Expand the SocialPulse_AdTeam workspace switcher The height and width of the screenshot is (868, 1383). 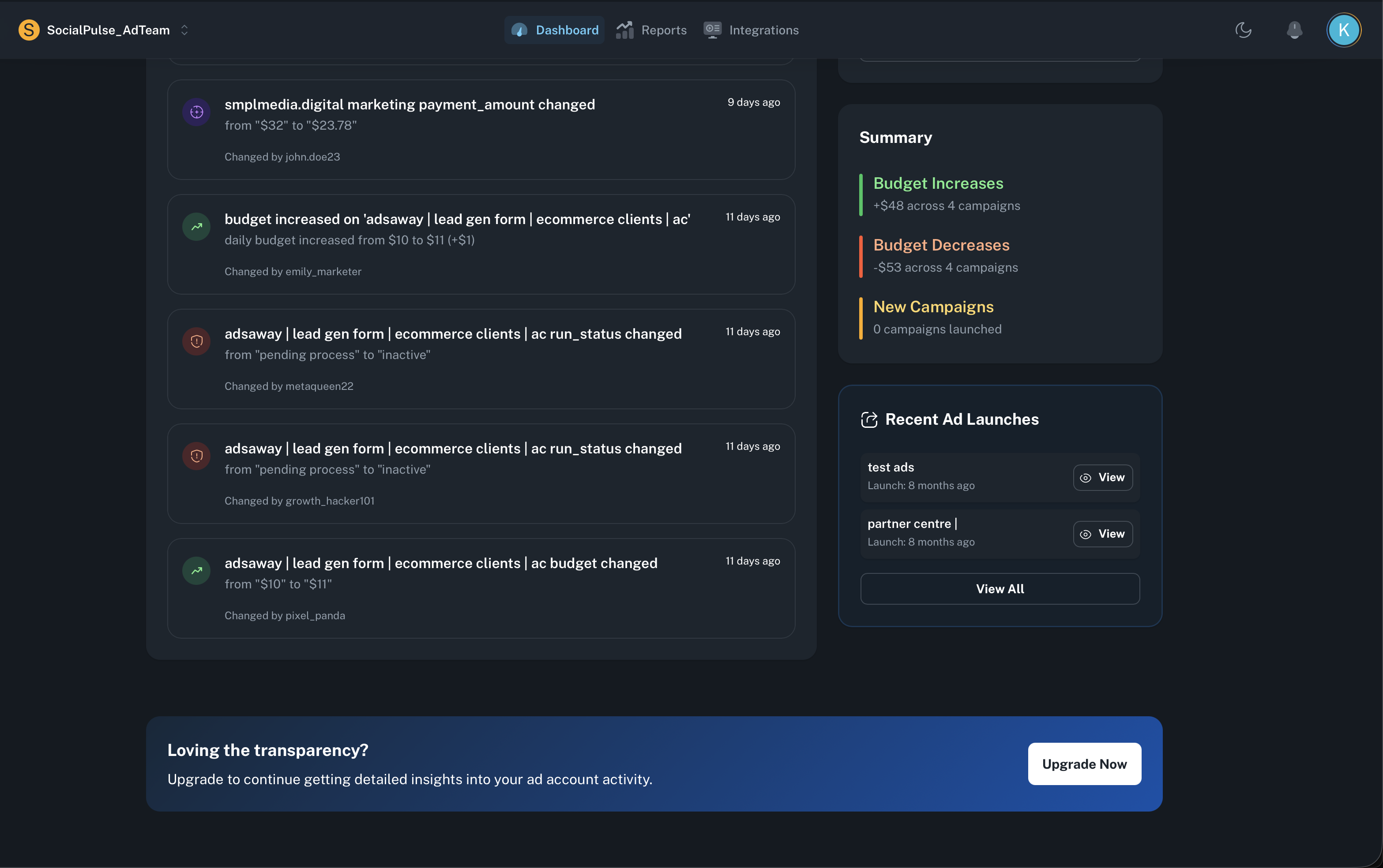tap(184, 30)
